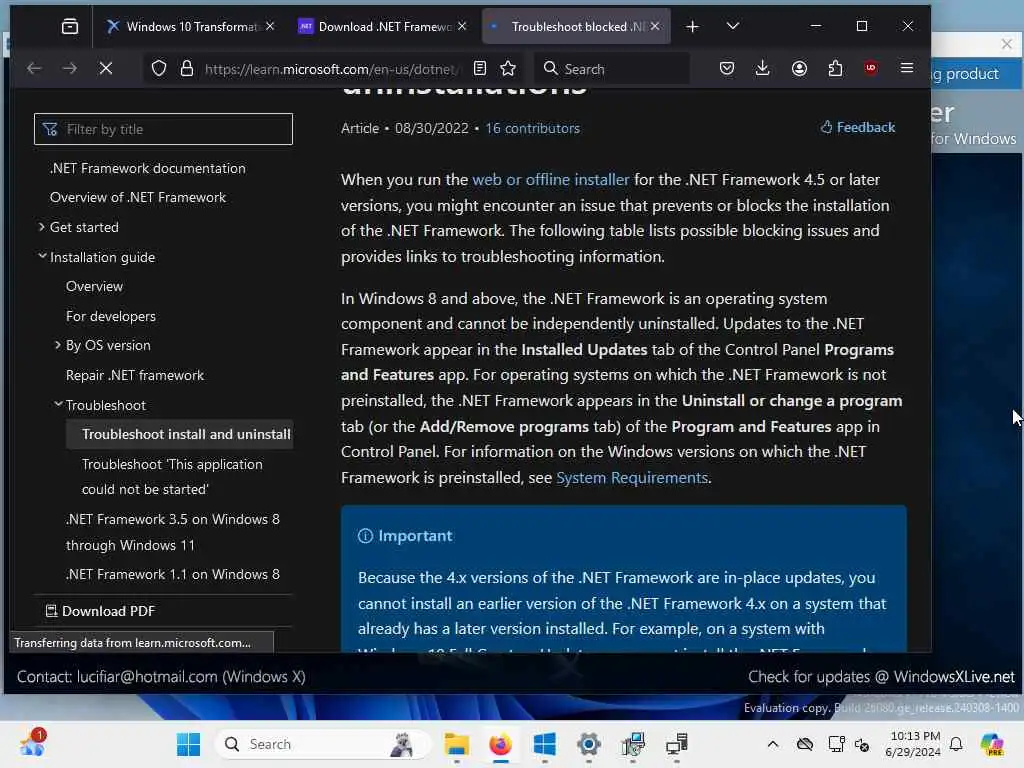
Task: Click the Download PDF button
Action: [x=100, y=611]
